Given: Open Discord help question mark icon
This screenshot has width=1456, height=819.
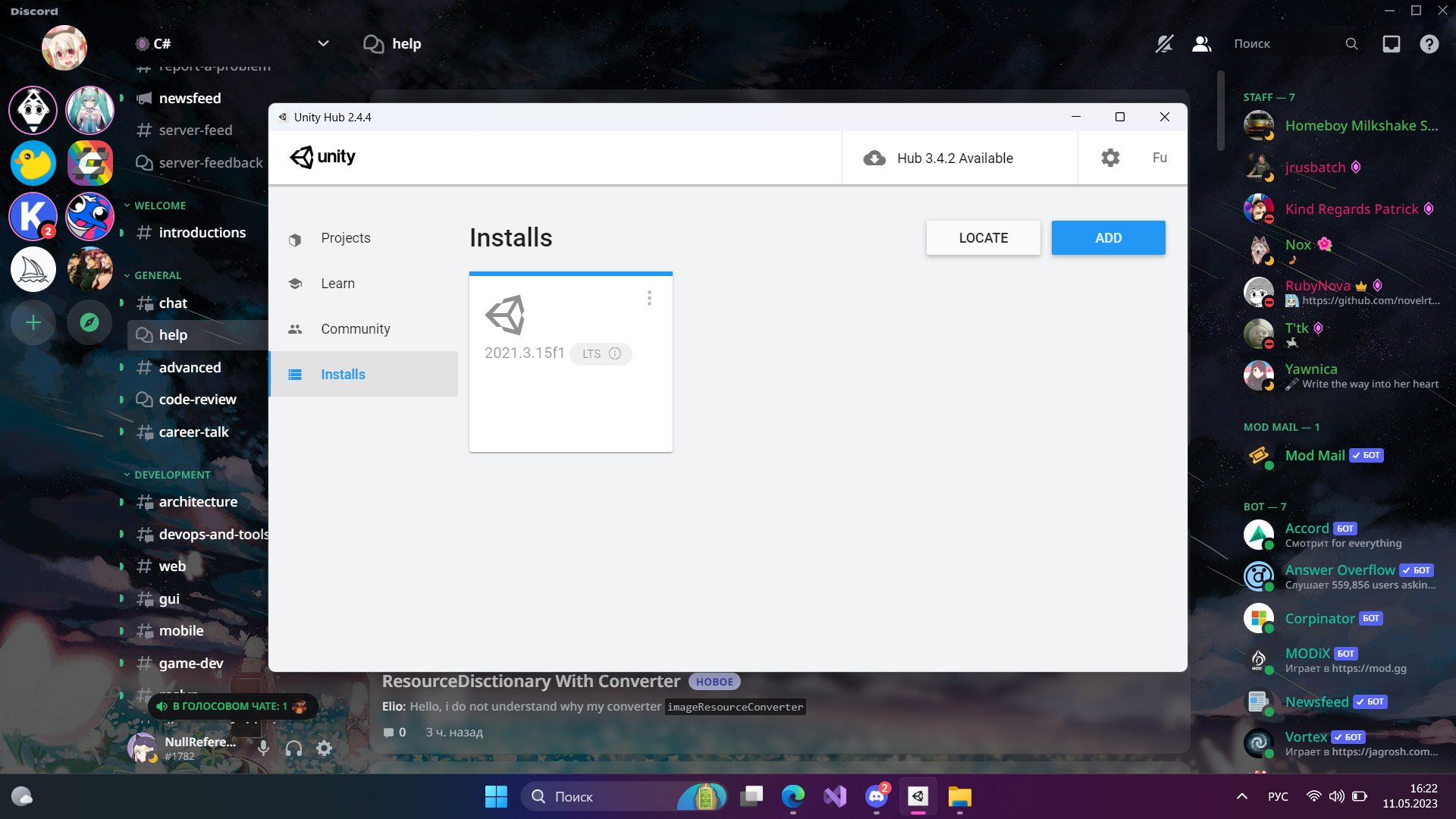Looking at the screenshot, I should [x=1429, y=44].
